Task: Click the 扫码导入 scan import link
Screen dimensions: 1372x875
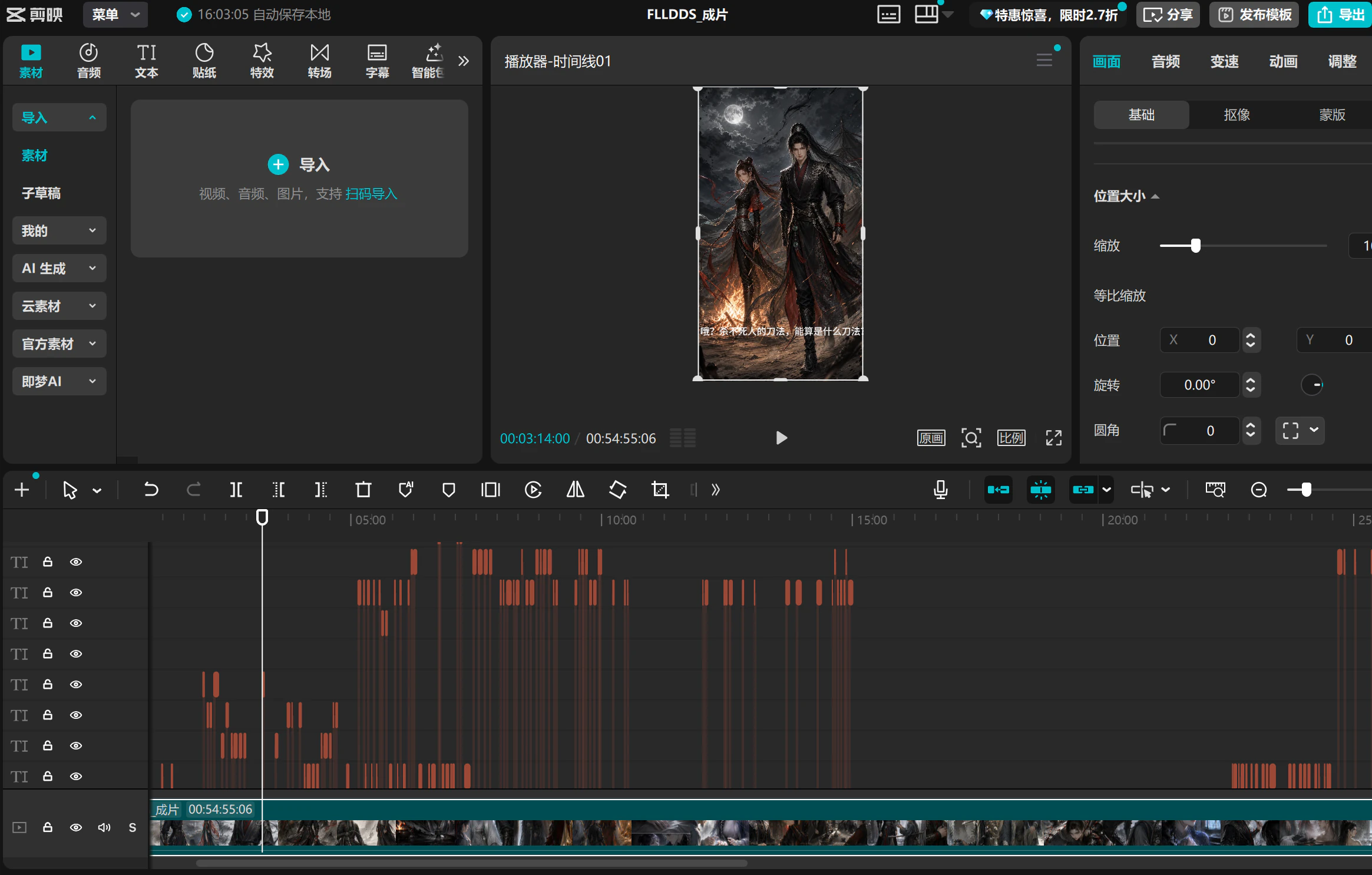Action: [x=371, y=194]
